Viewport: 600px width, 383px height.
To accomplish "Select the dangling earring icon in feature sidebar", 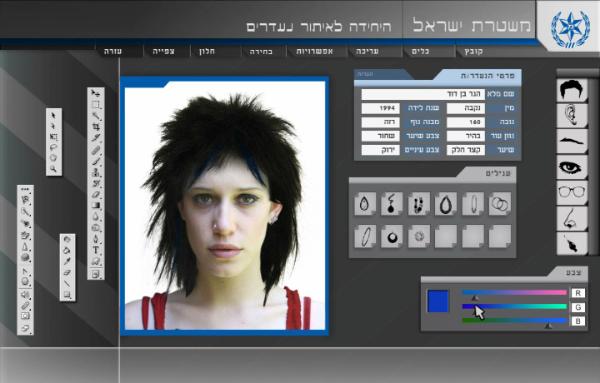I will tap(572, 244).
